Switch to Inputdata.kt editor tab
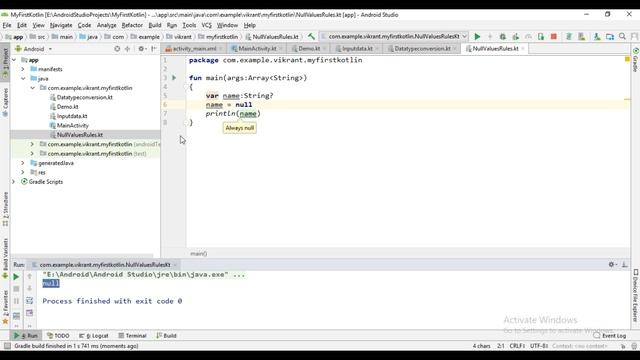This screenshot has height=360, width=640. [357, 49]
